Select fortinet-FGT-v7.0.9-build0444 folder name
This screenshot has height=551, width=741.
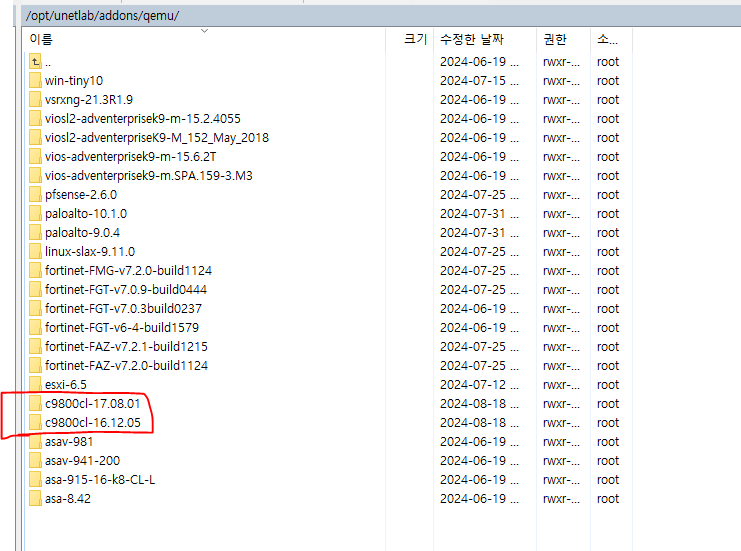[x=126, y=289]
